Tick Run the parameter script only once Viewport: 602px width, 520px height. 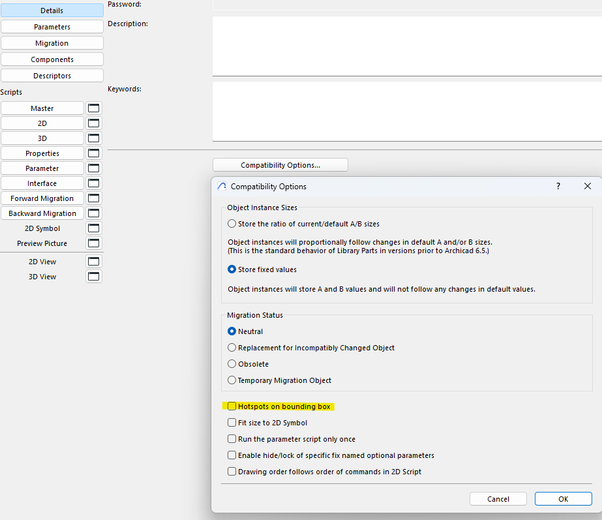click(291, 439)
